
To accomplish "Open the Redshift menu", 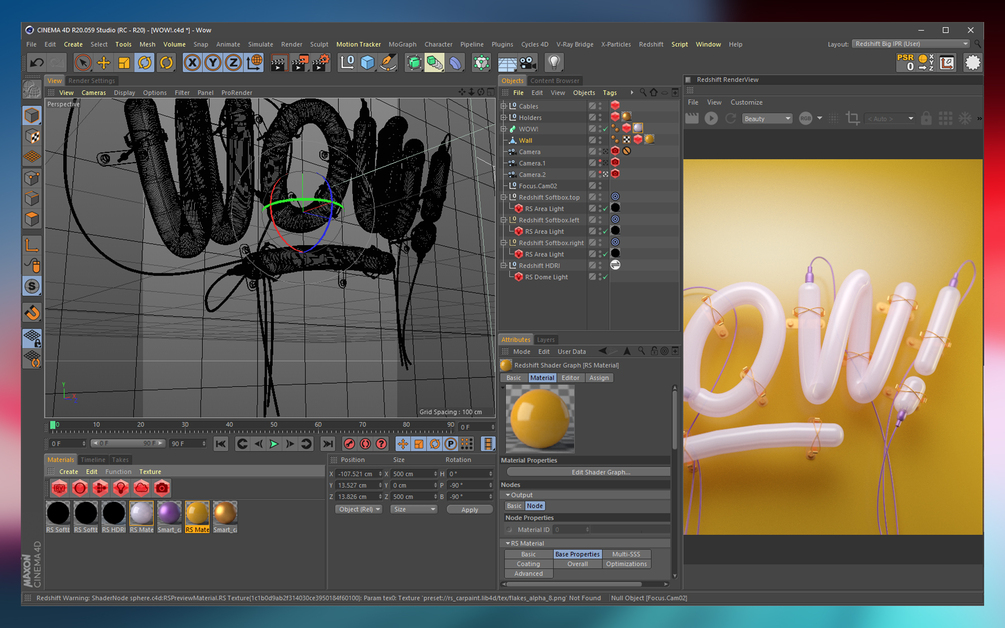I will click(x=651, y=44).
